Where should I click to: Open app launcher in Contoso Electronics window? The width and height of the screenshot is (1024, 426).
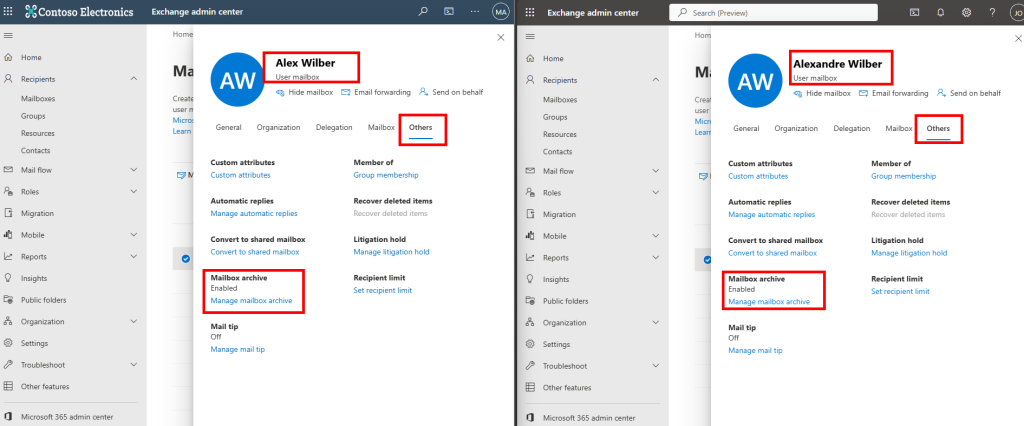(9, 12)
